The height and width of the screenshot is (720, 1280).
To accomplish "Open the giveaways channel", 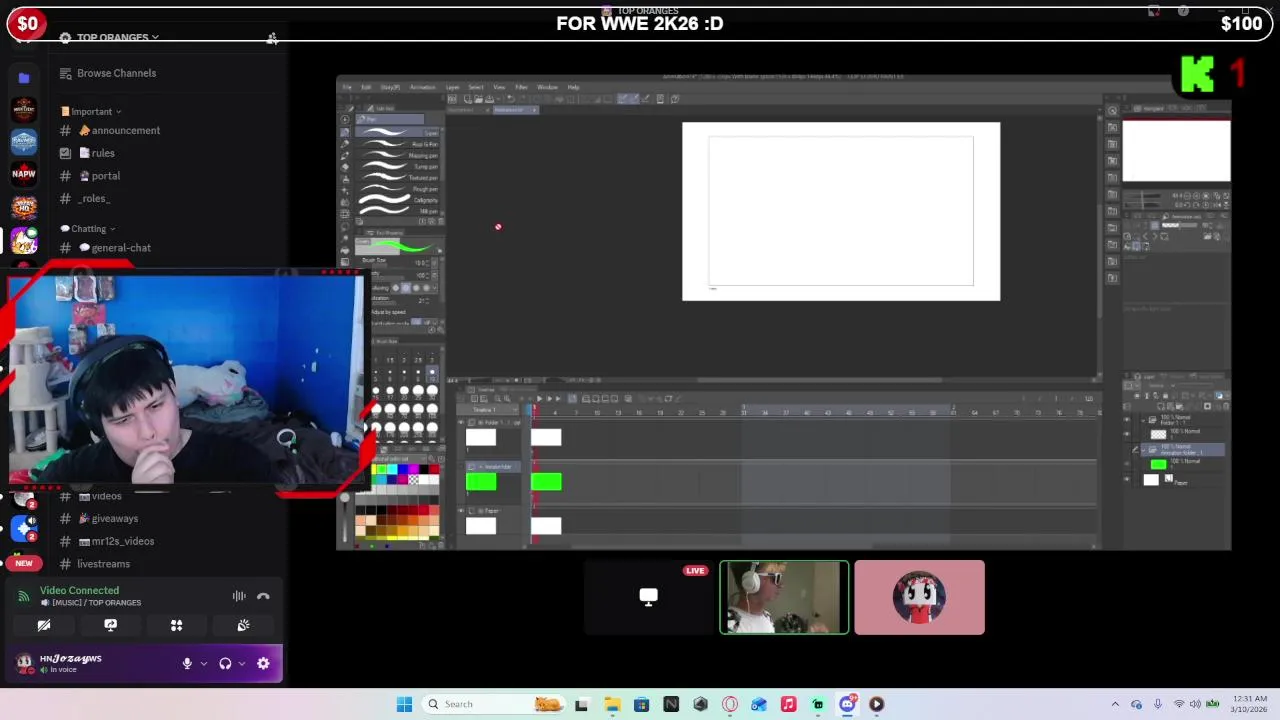I will coord(114,519).
